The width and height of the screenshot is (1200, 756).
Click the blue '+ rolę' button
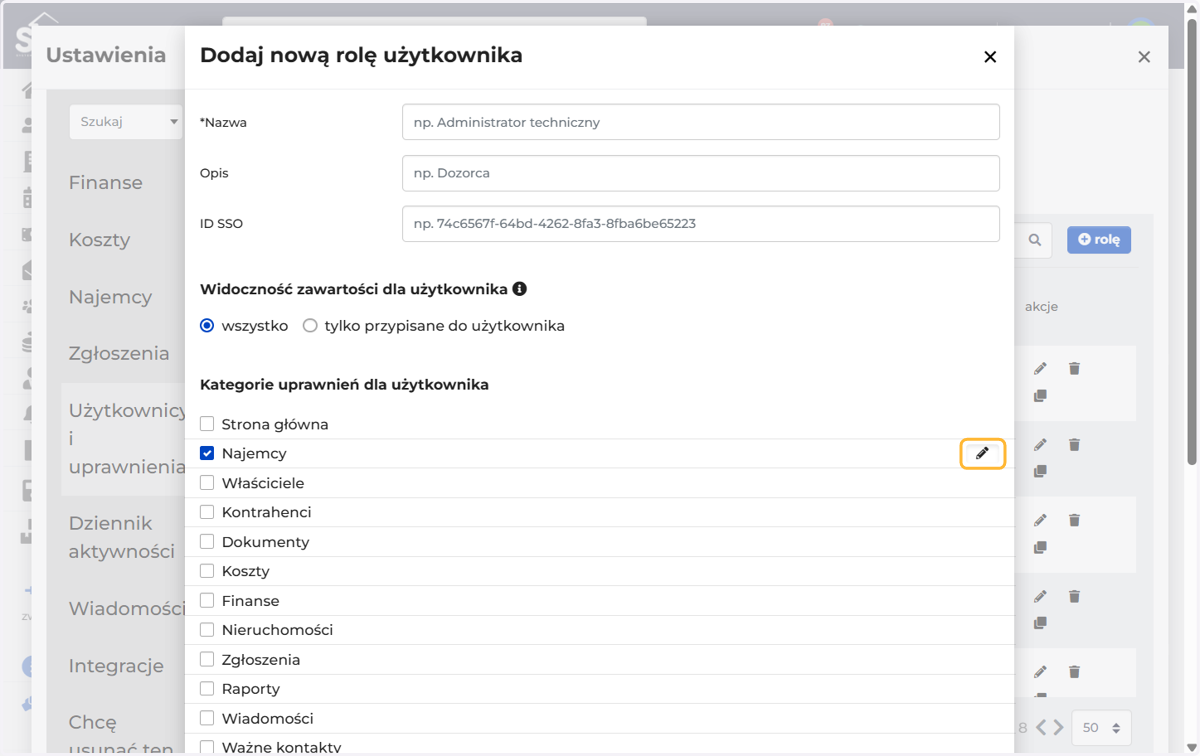coord(1099,240)
